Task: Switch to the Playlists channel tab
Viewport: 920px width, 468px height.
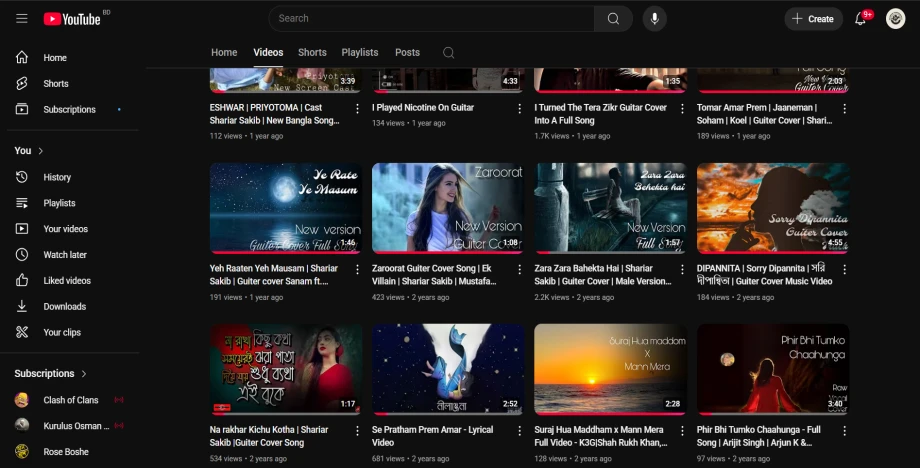Action: tap(360, 53)
